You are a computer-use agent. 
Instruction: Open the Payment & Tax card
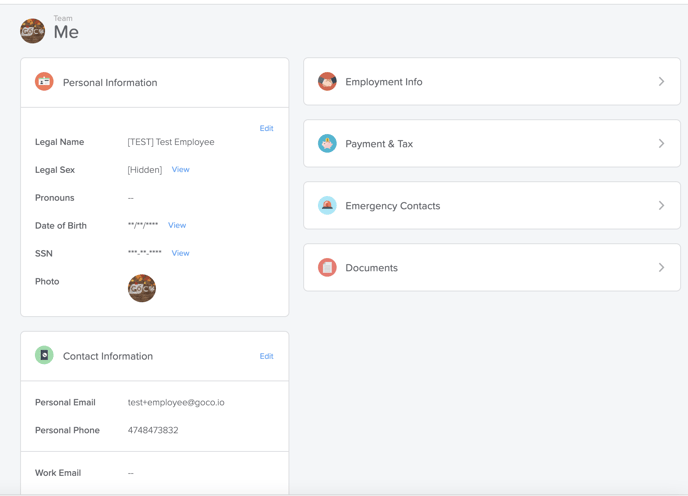pos(492,144)
